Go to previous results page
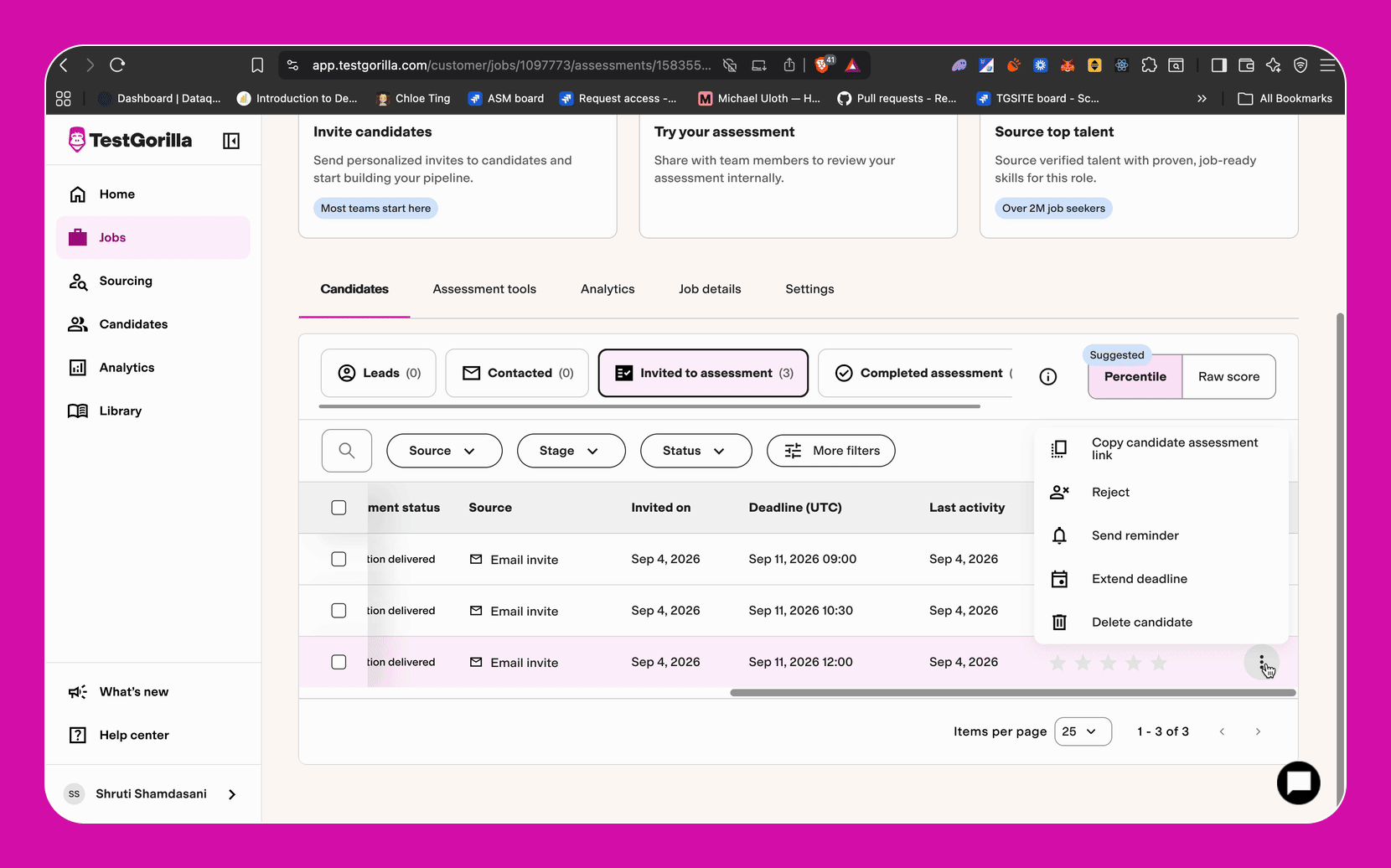This screenshot has width=1391, height=868. pyautogui.click(x=1222, y=731)
